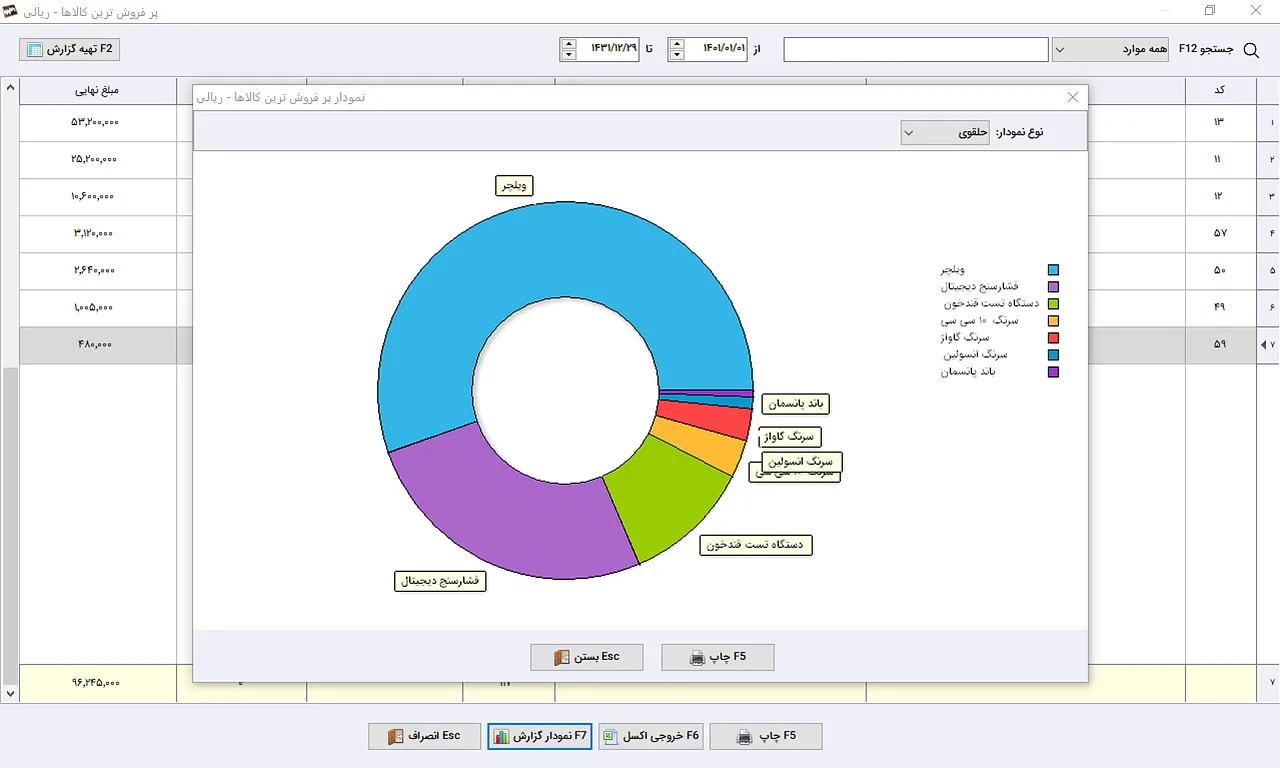Click the ۴۸۰,۰۰۰ amount cell
Image resolution: width=1280 pixels, height=768 pixels.
coord(97,345)
